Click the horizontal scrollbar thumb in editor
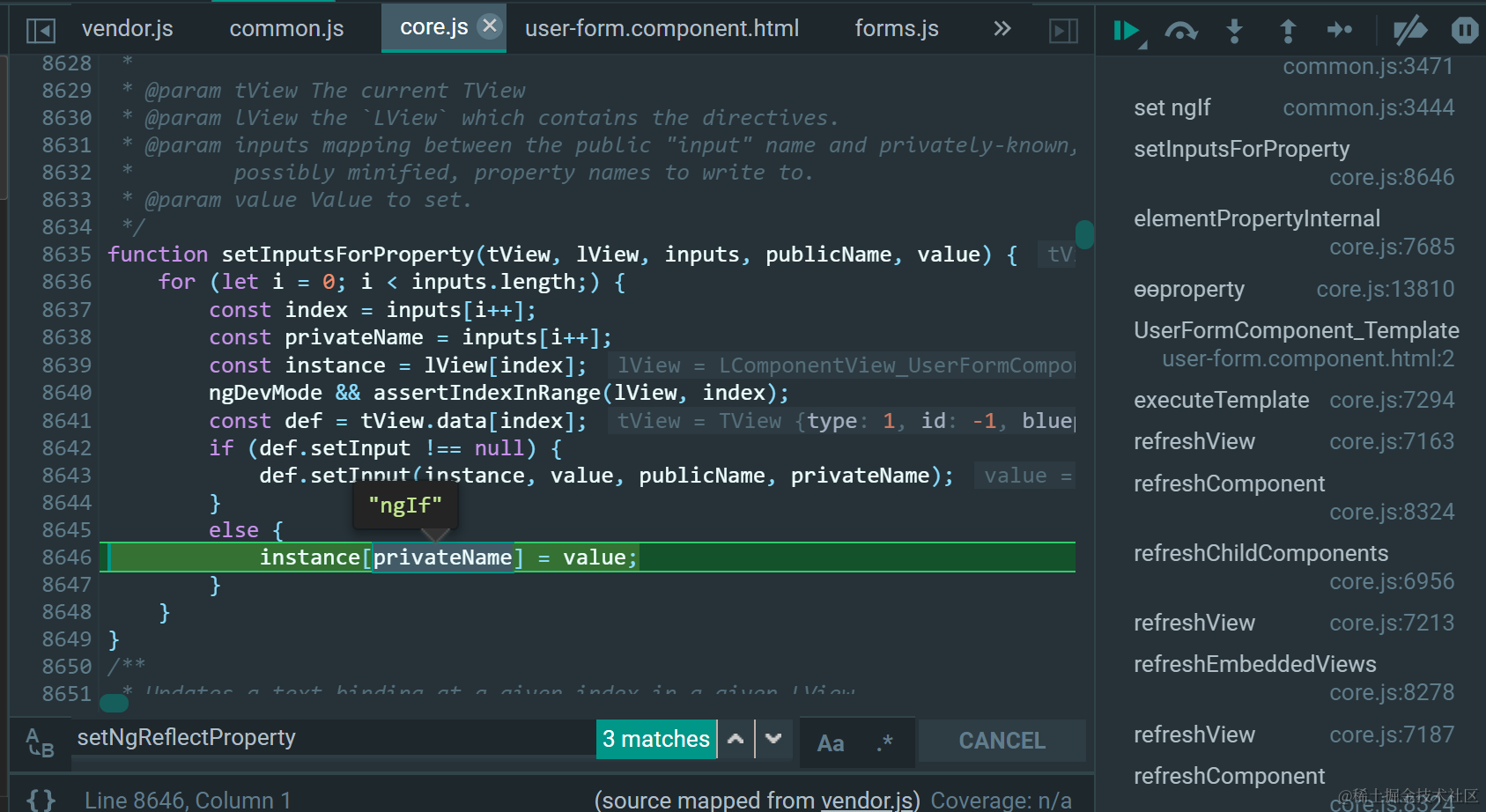1486x812 pixels. 115,703
